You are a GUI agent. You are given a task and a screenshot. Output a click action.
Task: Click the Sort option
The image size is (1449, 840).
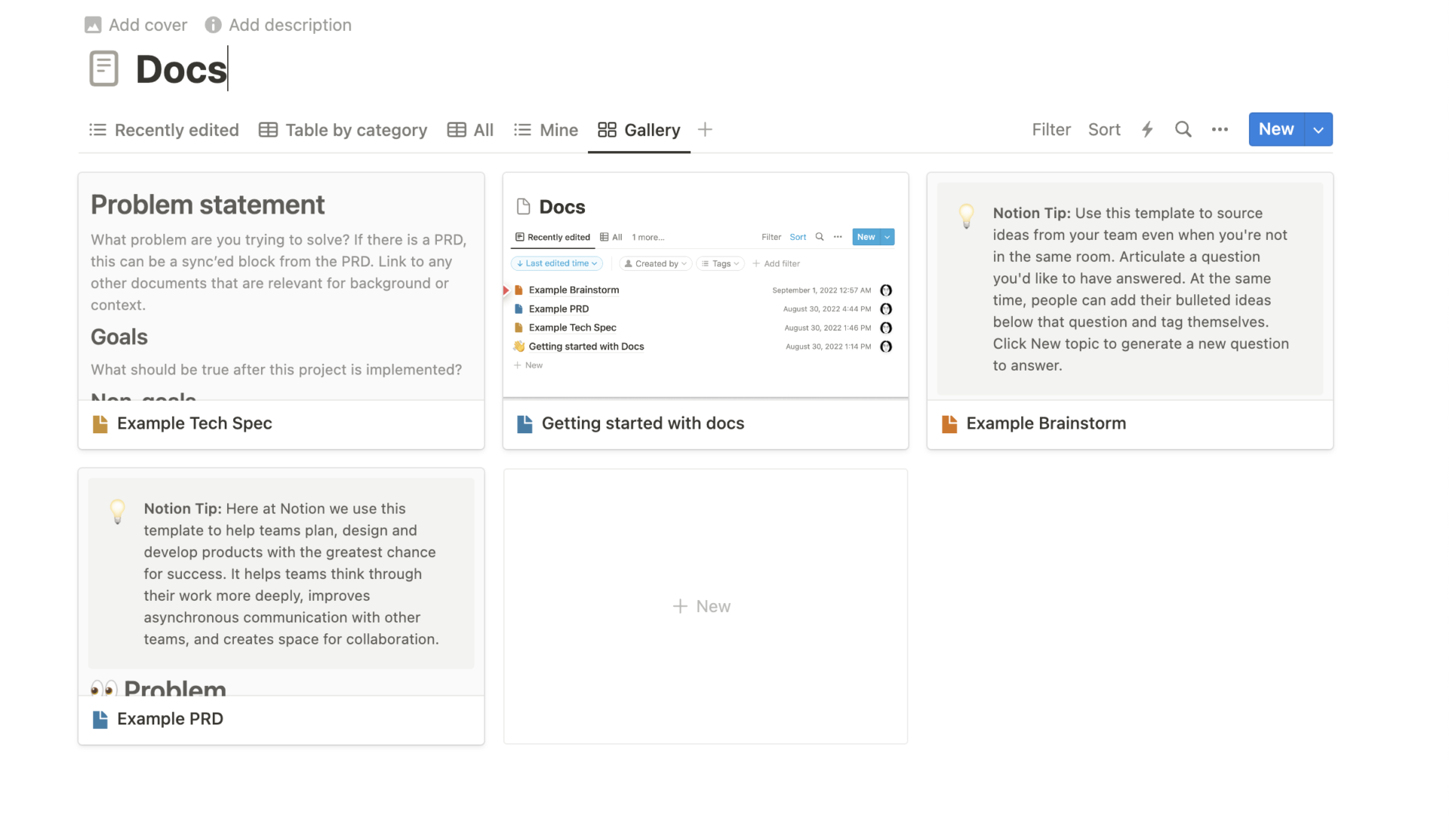[x=1103, y=130]
